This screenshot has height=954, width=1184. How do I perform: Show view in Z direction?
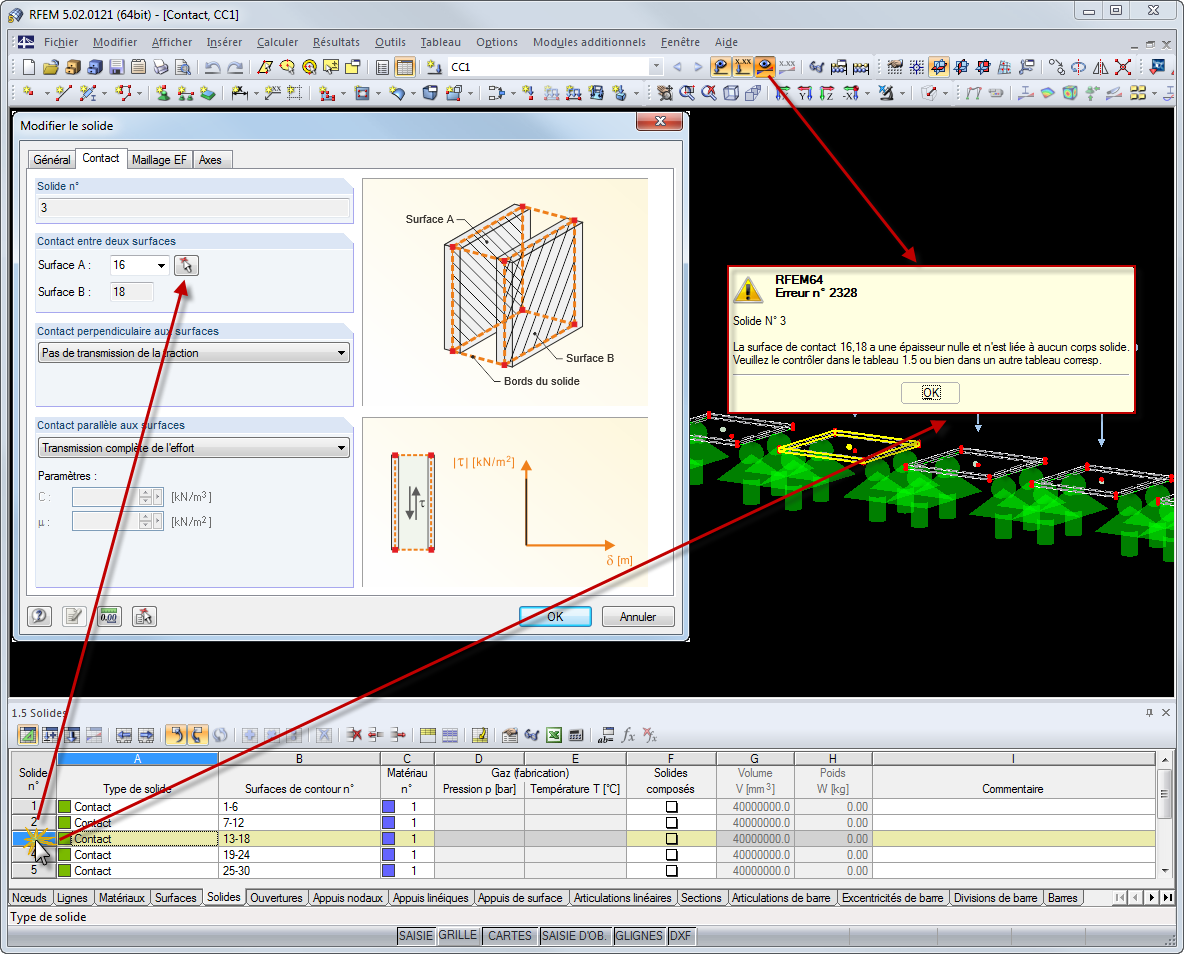(x=827, y=93)
